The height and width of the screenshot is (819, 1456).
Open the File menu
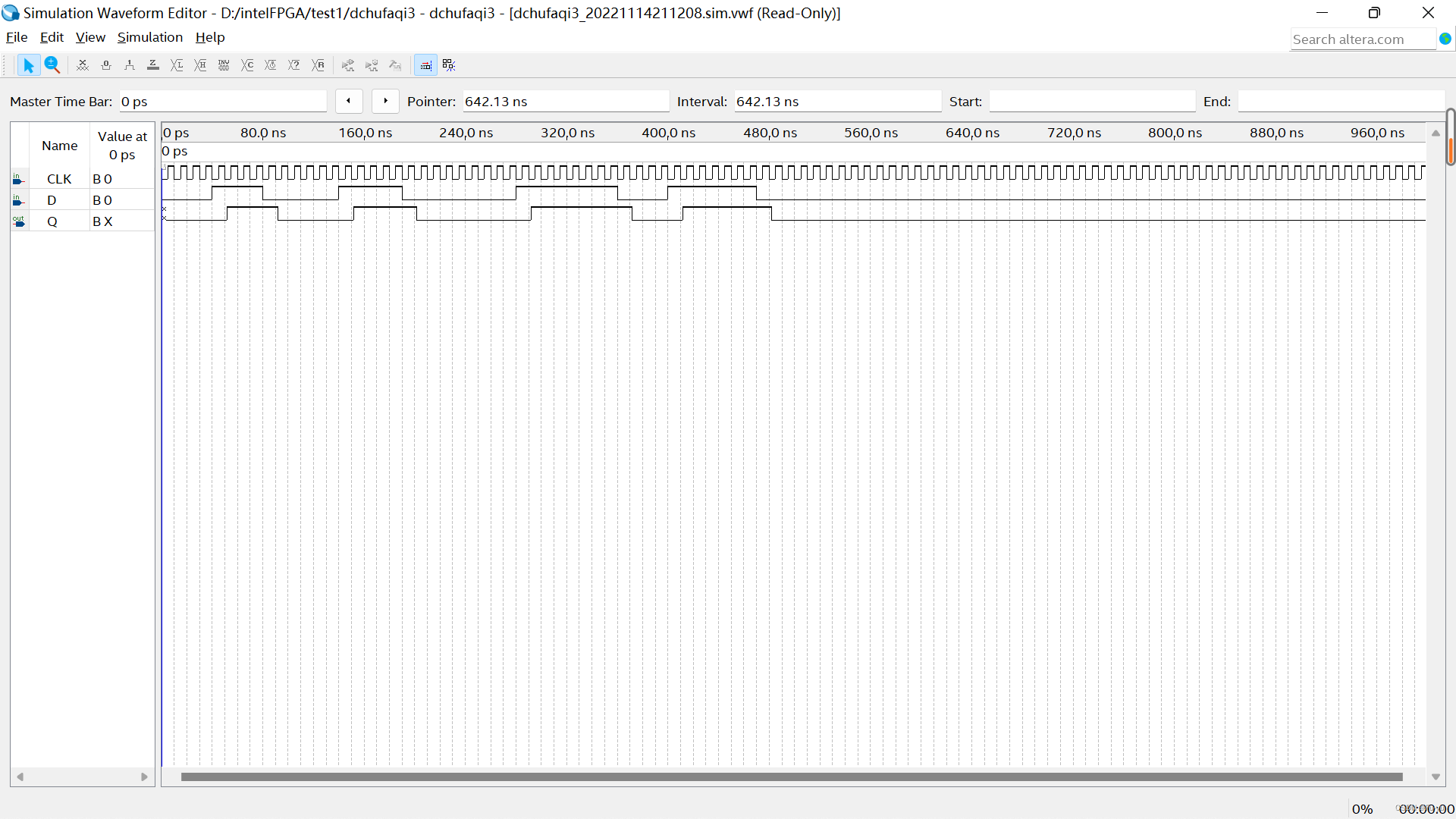pos(17,37)
